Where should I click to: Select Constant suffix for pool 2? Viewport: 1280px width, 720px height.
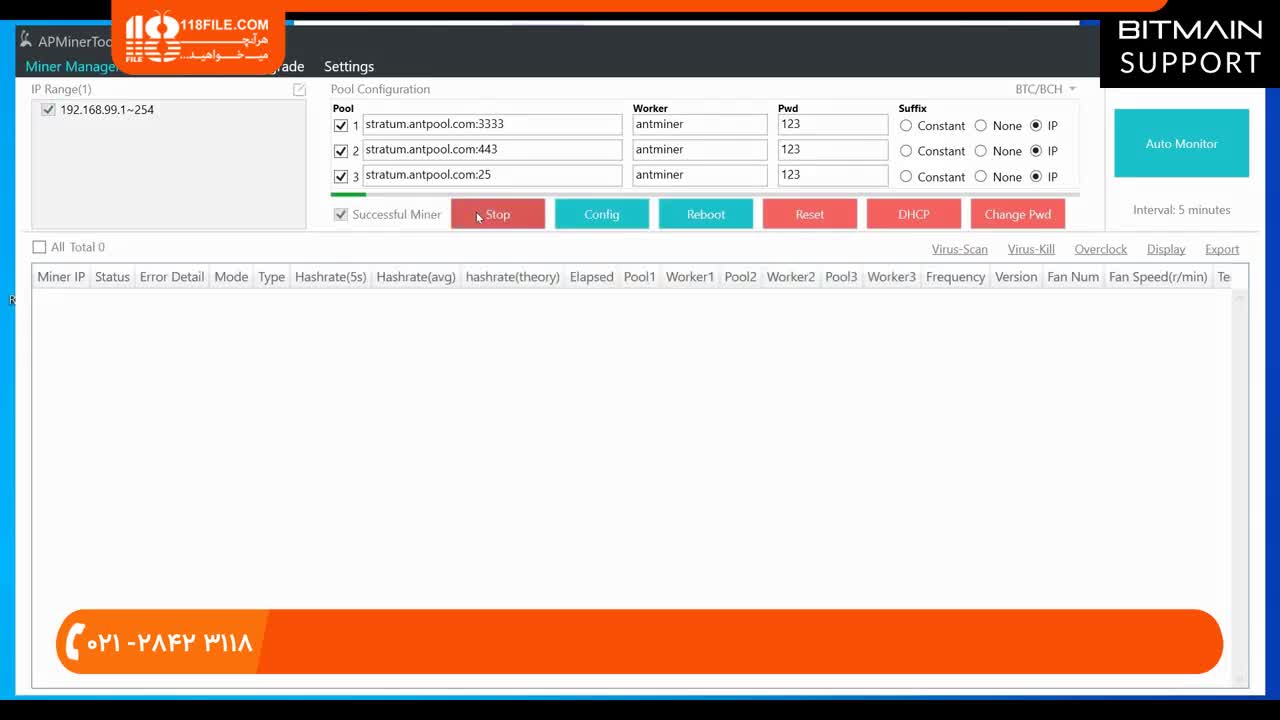coord(906,151)
